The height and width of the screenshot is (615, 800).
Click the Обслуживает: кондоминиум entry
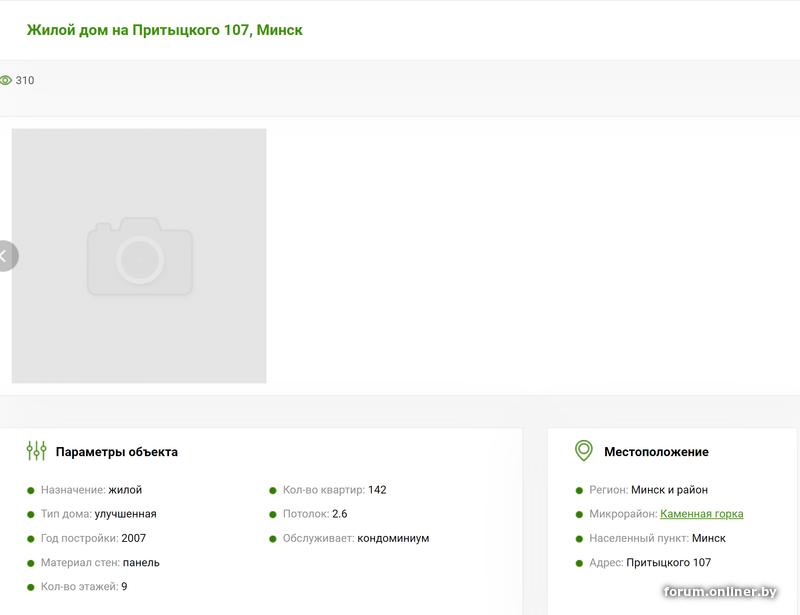(356, 538)
